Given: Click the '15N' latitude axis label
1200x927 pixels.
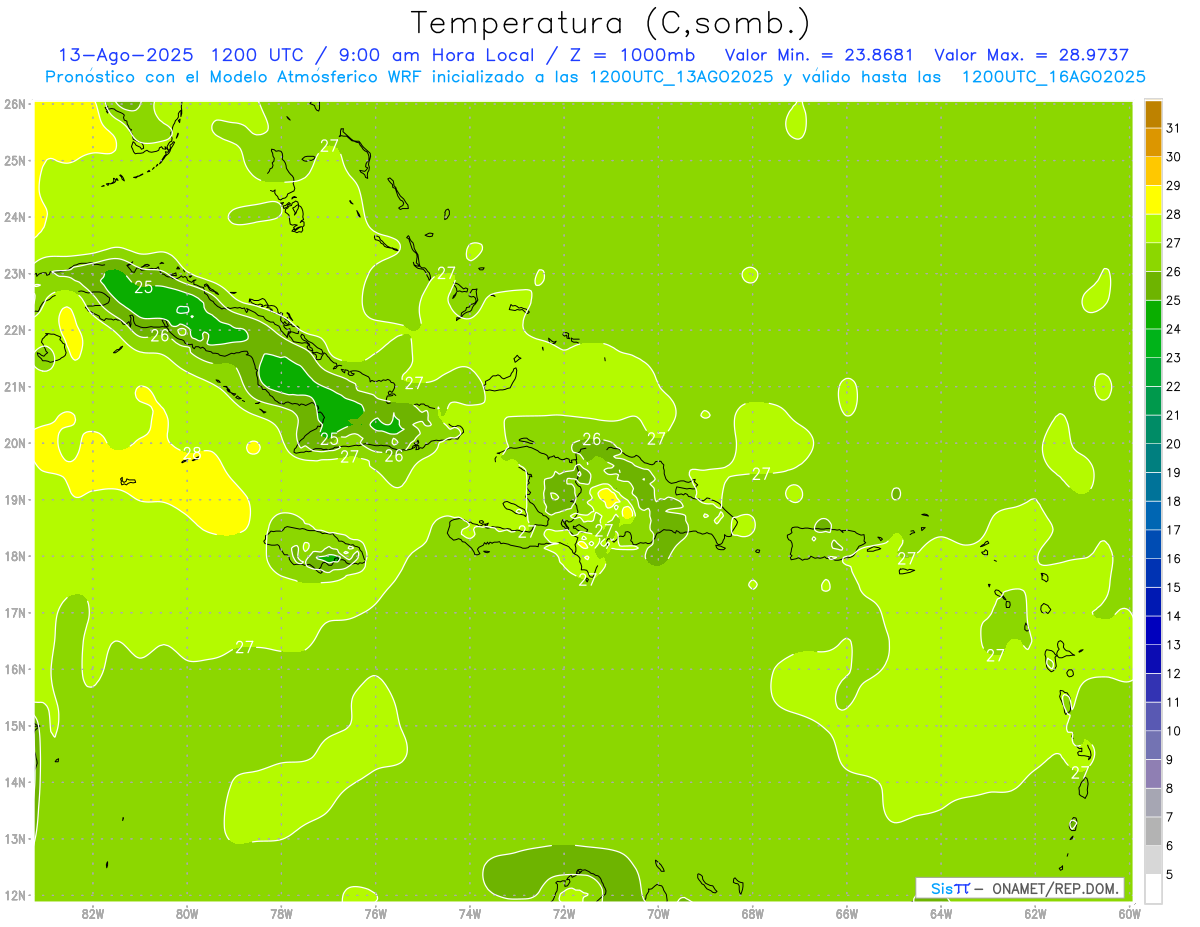Looking at the screenshot, I should coord(14,725).
